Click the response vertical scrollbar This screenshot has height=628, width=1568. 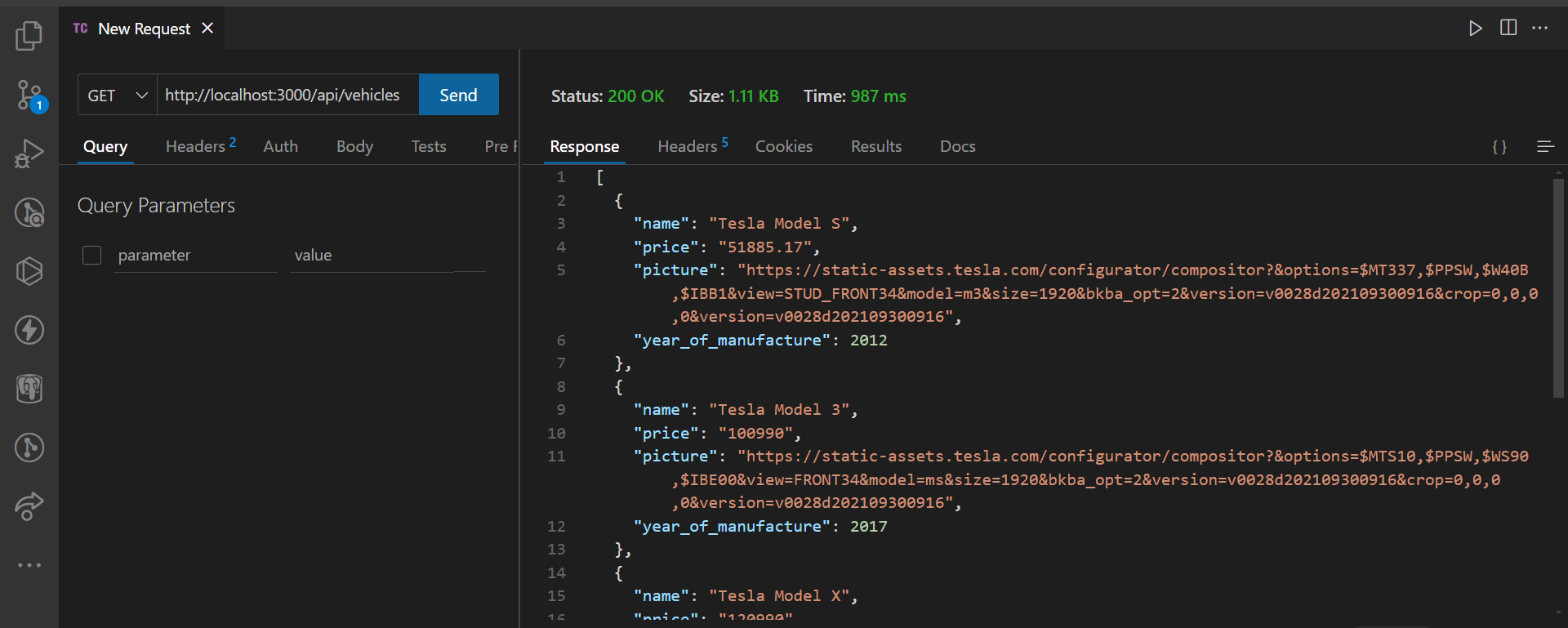[1558, 289]
